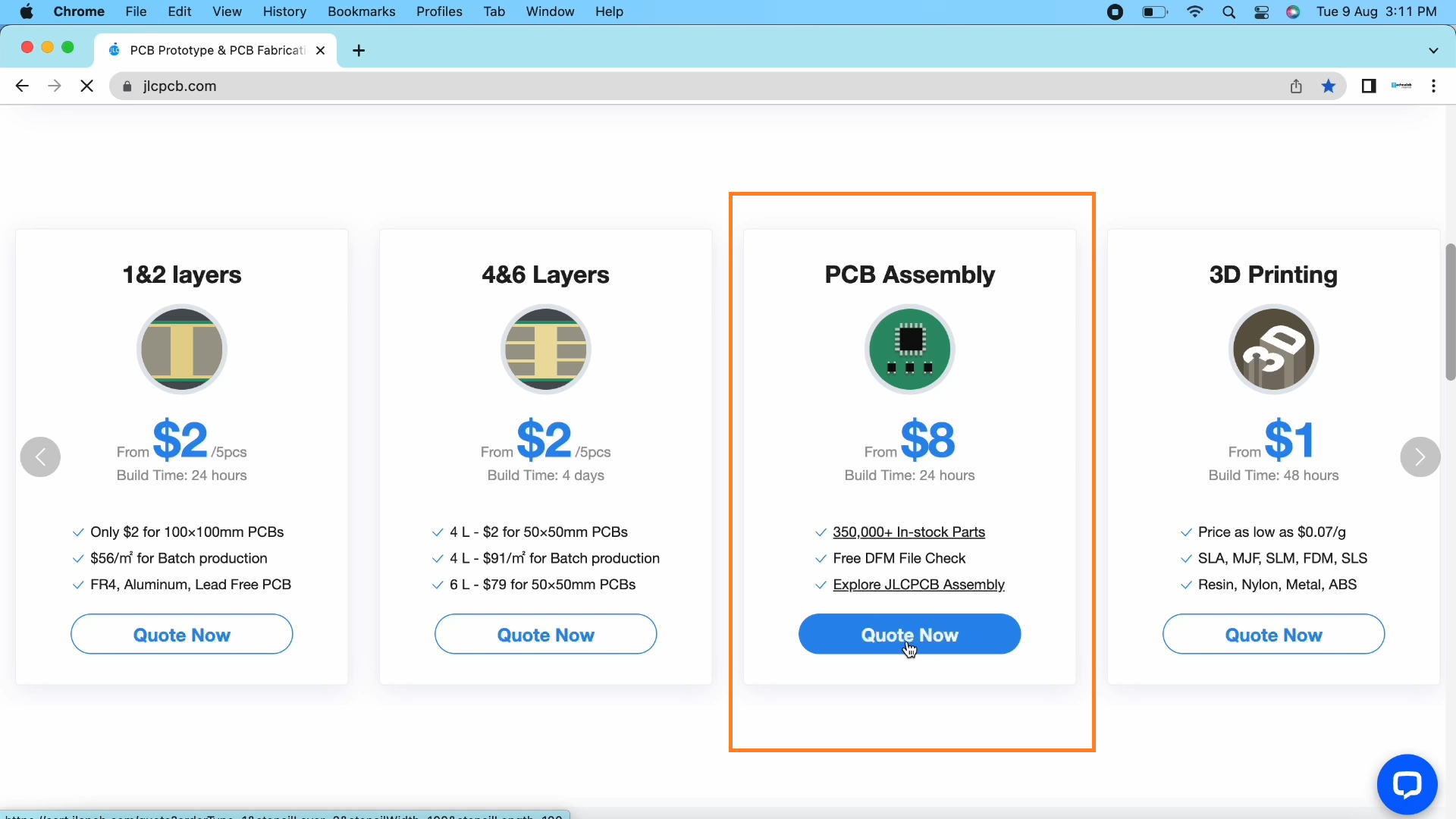The height and width of the screenshot is (819, 1456).
Task: Open the Chrome app menu
Action: click(x=79, y=11)
